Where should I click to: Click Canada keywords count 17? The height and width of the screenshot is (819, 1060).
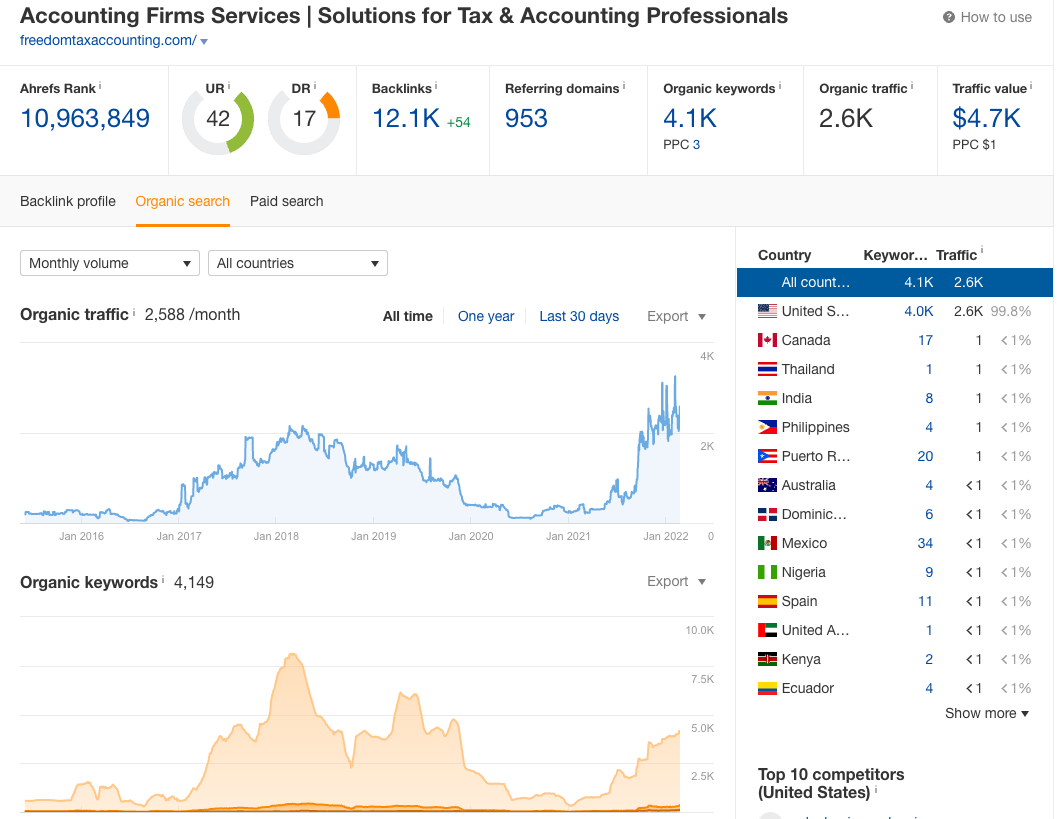pyautogui.click(x=925, y=341)
